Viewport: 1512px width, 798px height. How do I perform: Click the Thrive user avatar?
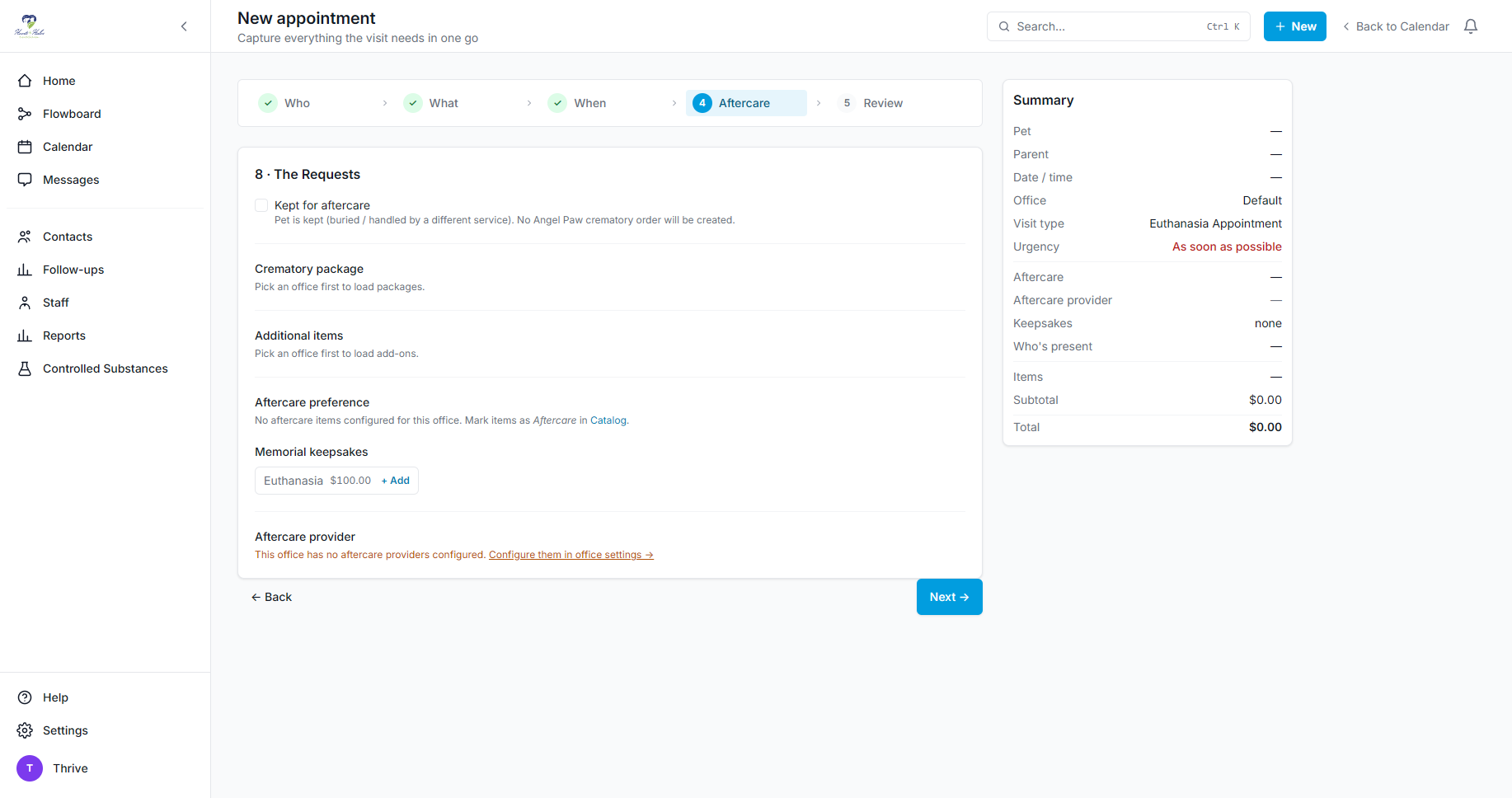click(x=30, y=768)
